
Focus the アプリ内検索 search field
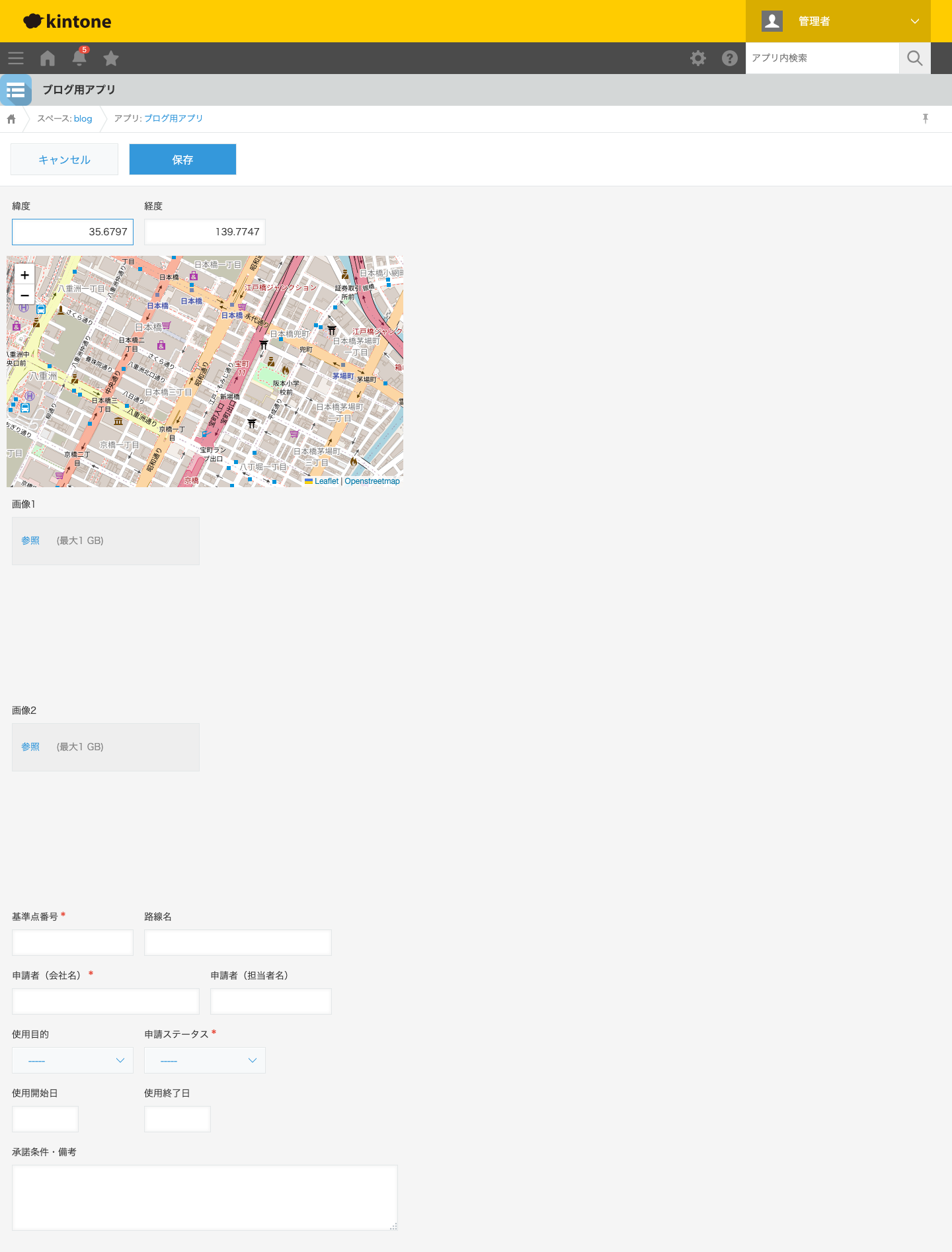pyautogui.click(x=822, y=58)
